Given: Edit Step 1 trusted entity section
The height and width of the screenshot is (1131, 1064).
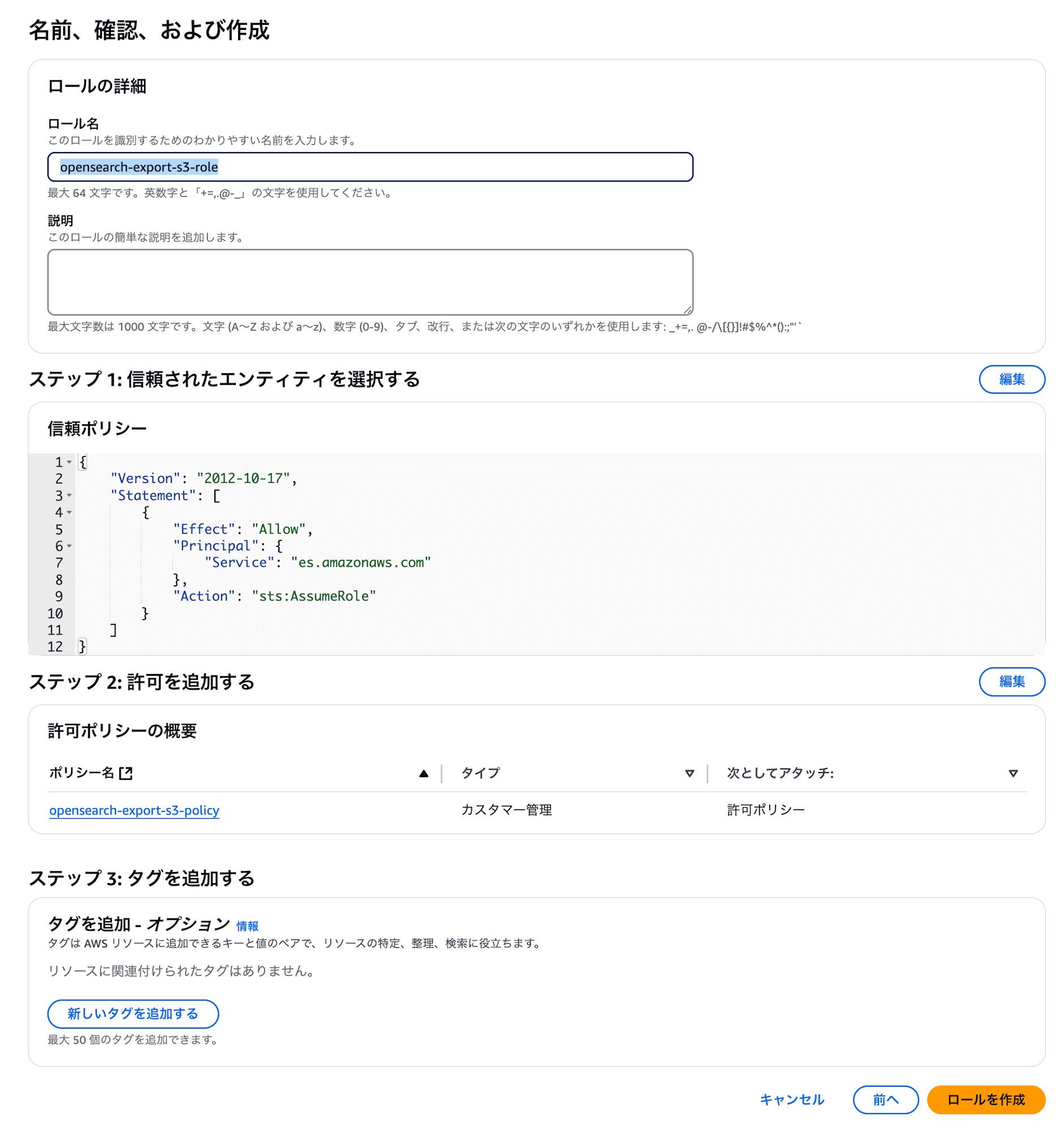Looking at the screenshot, I should pyautogui.click(x=1011, y=379).
